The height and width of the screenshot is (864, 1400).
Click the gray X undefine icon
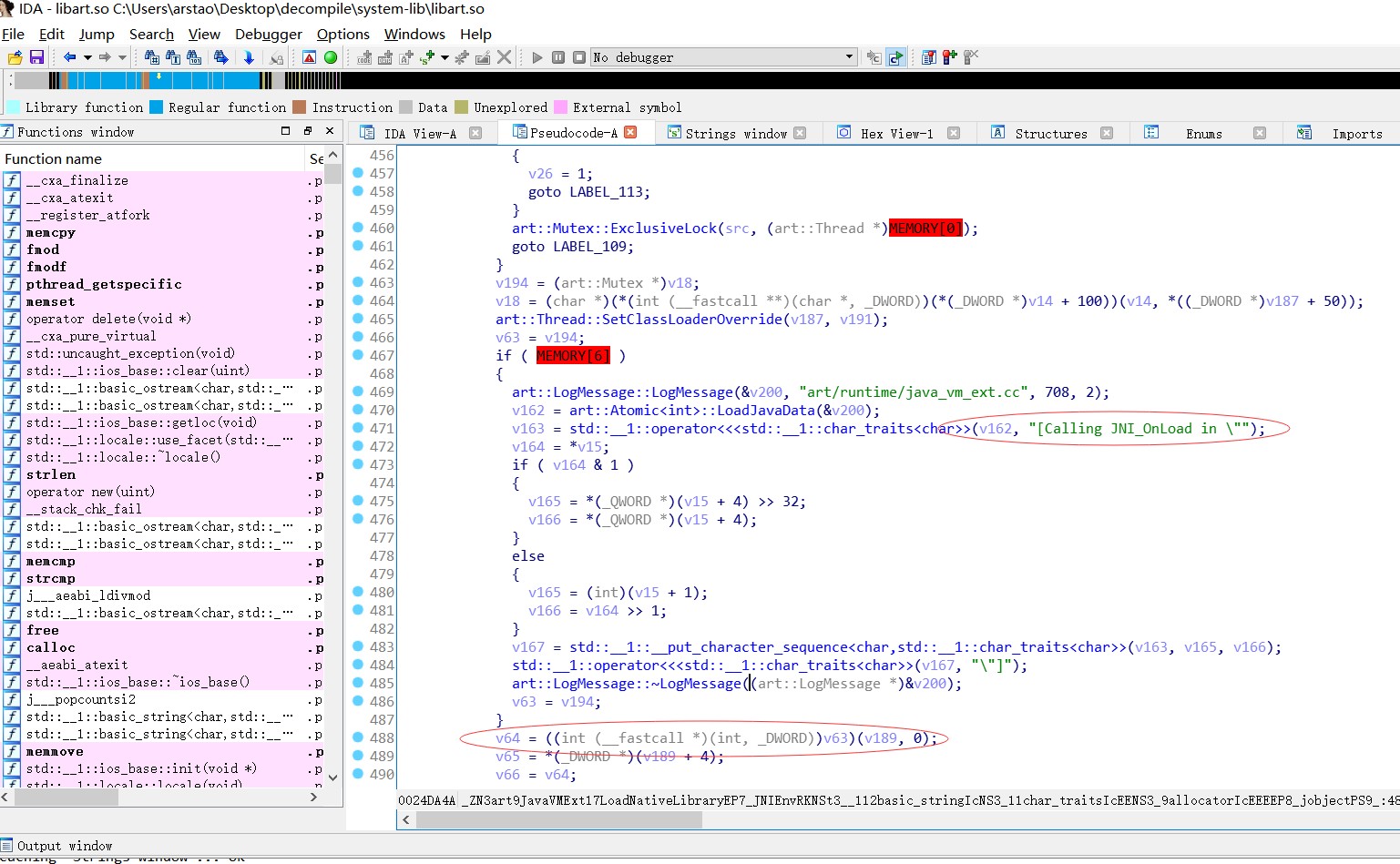pyautogui.click(x=504, y=57)
